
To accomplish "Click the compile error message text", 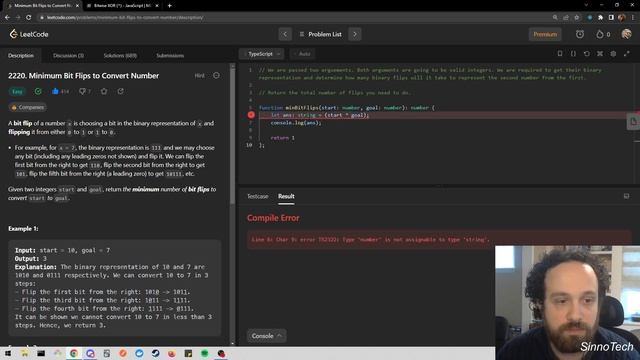I will [370, 240].
